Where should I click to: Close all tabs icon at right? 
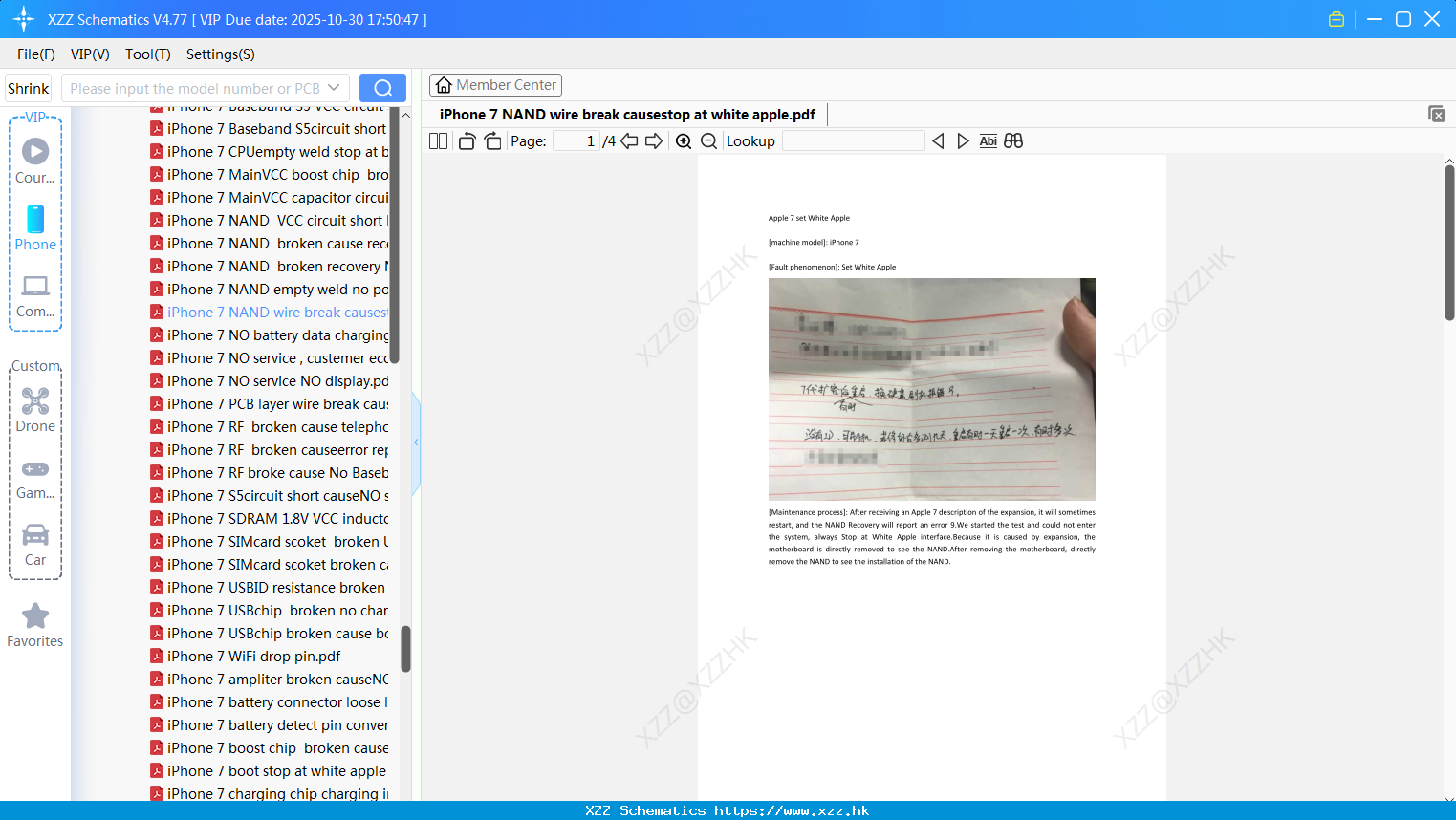pyautogui.click(x=1436, y=114)
